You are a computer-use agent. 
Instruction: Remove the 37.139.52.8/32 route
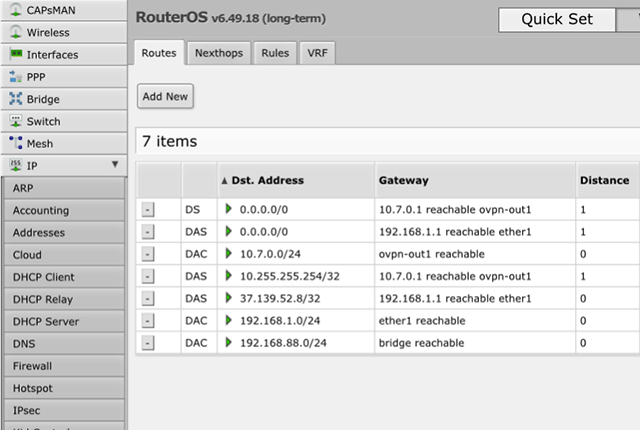[148, 299]
